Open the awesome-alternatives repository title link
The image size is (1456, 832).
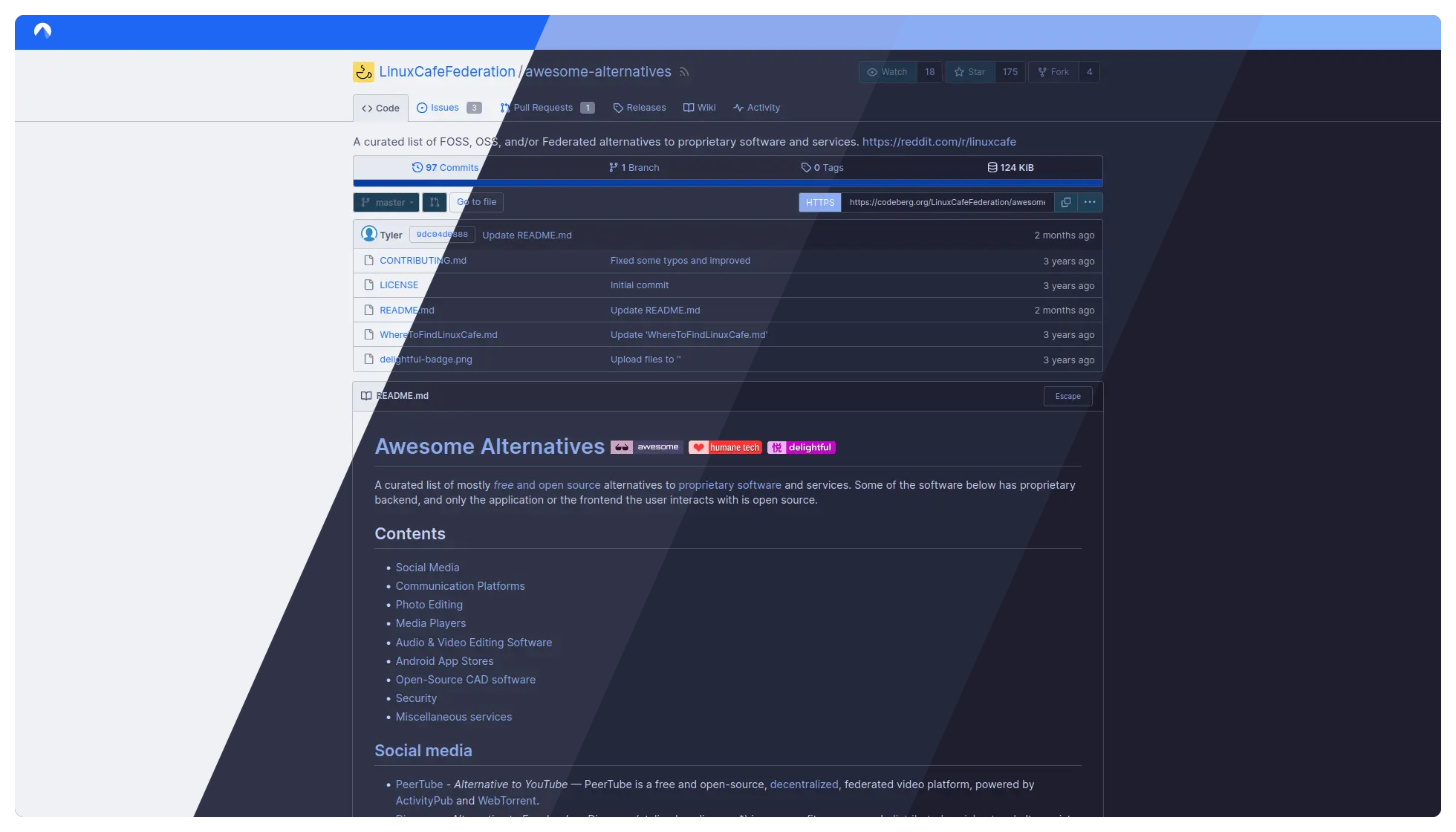point(598,72)
